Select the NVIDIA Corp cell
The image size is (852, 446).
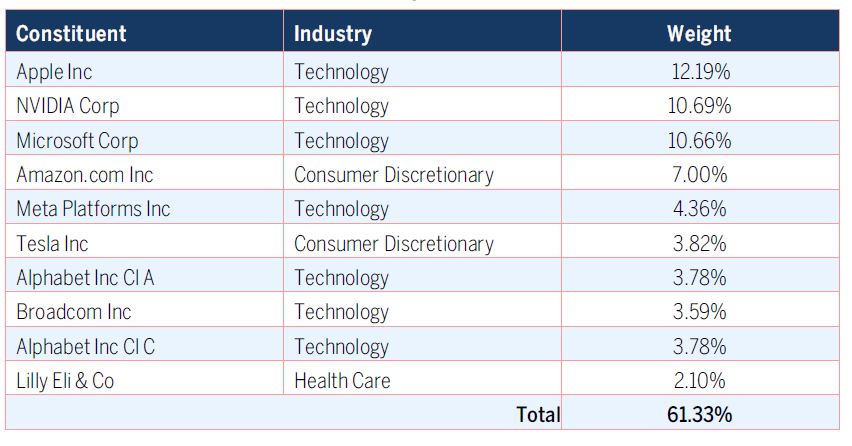[68, 106]
